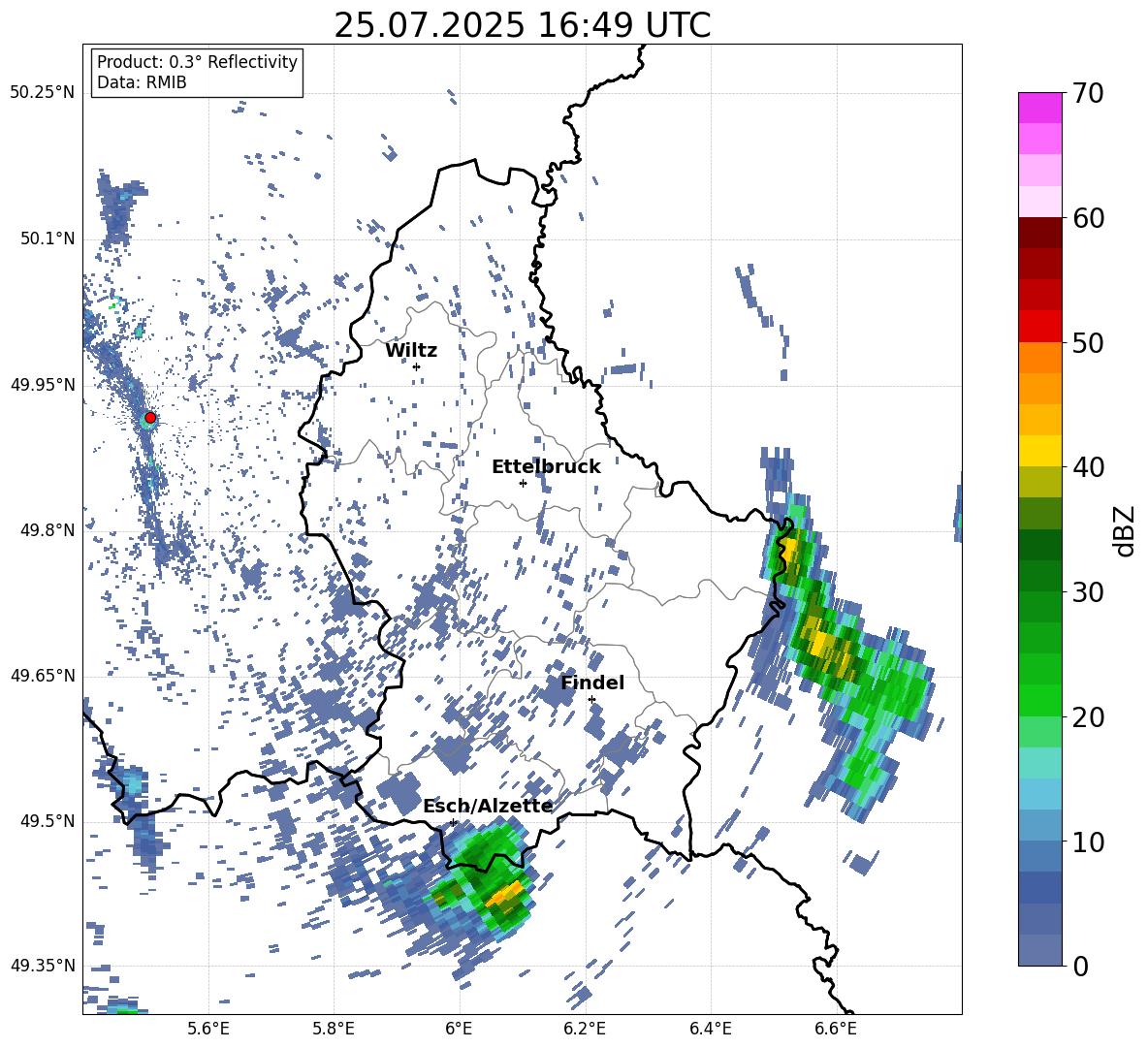Click the 50 colorbar tick label
This screenshot has width=1148, height=1048.
[x=1088, y=343]
